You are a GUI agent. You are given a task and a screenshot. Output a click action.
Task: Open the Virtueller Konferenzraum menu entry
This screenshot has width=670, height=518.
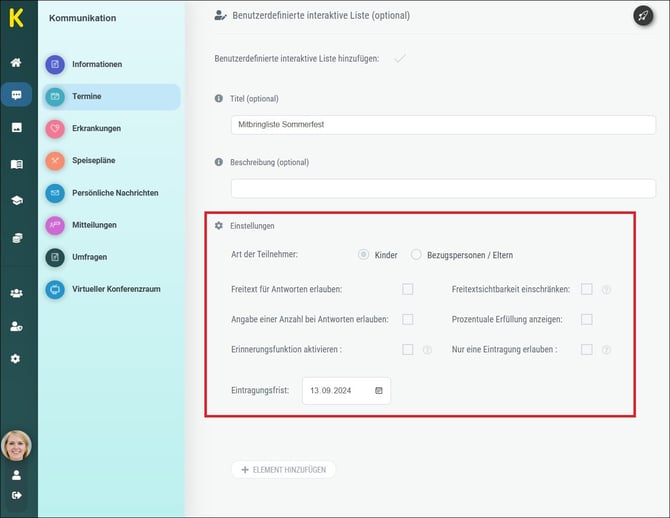pyautogui.click(x=111, y=289)
